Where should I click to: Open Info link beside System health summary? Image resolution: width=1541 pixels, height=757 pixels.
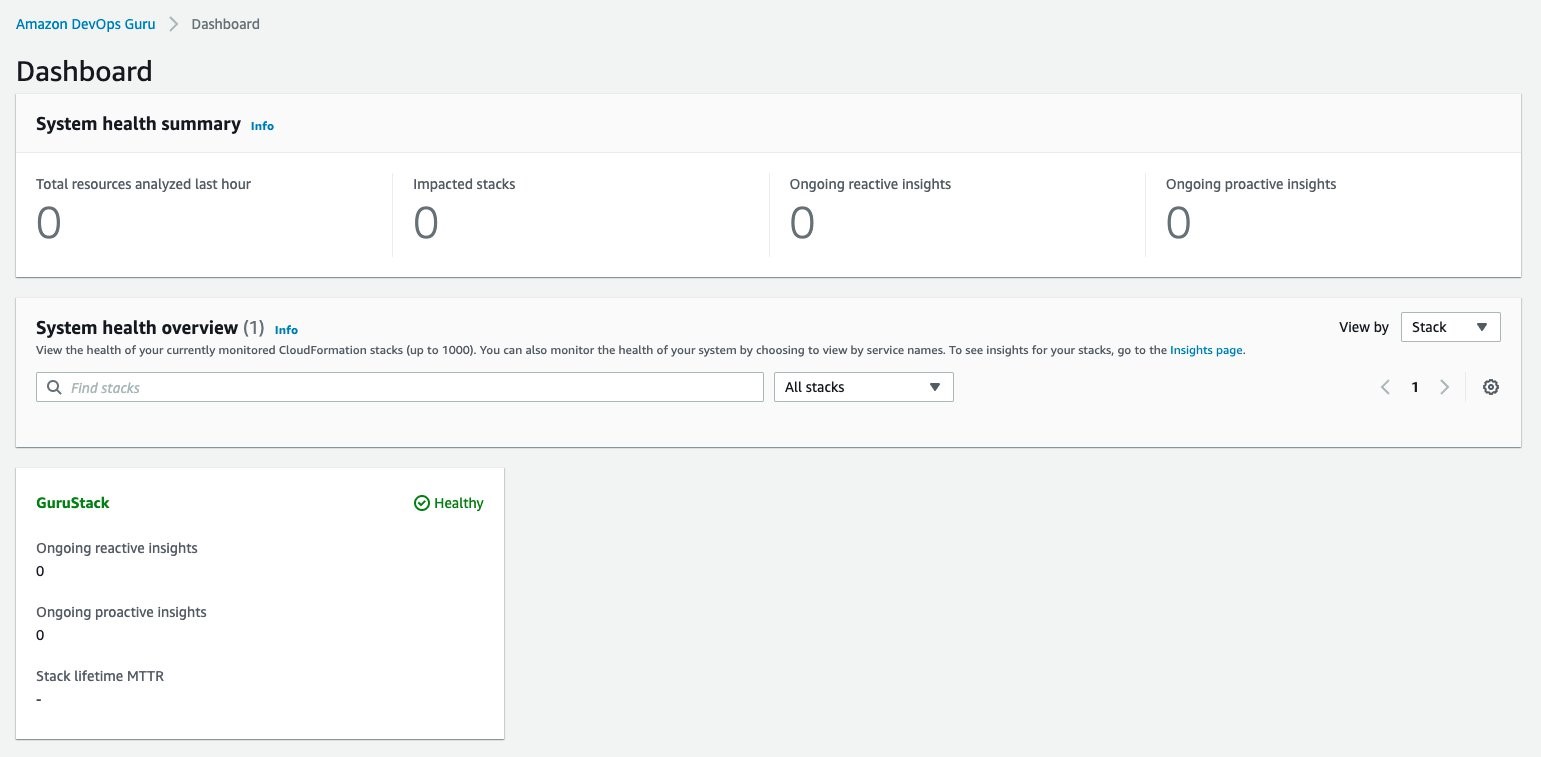pyautogui.click(x=262, y=126)
